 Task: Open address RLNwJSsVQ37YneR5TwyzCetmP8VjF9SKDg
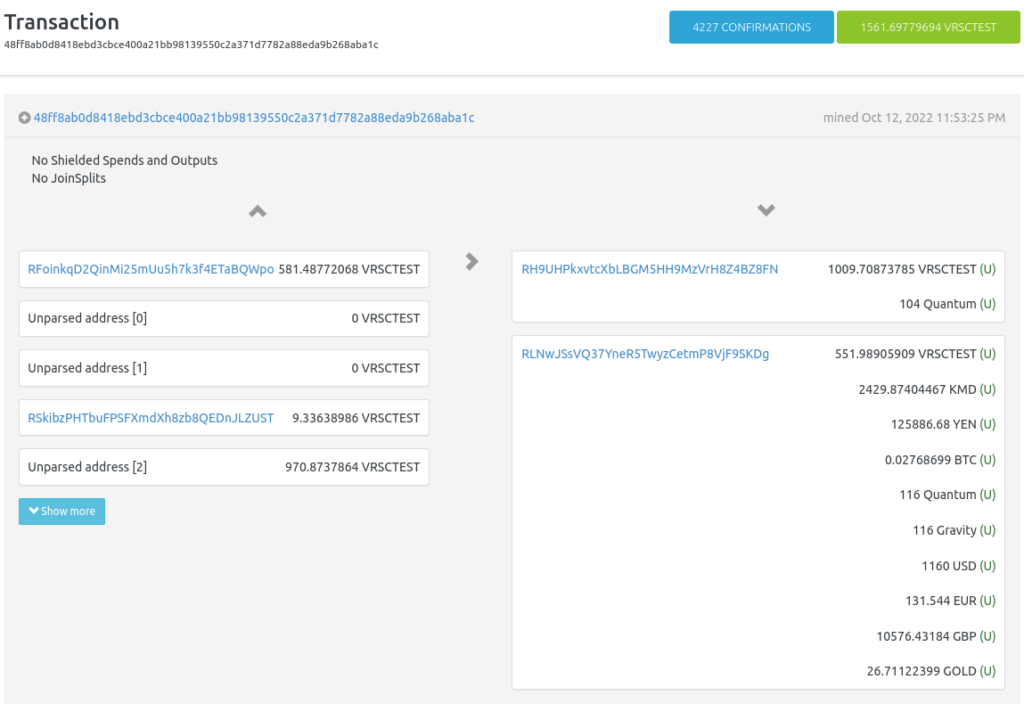pyautogui.click(x=645, y=354)
